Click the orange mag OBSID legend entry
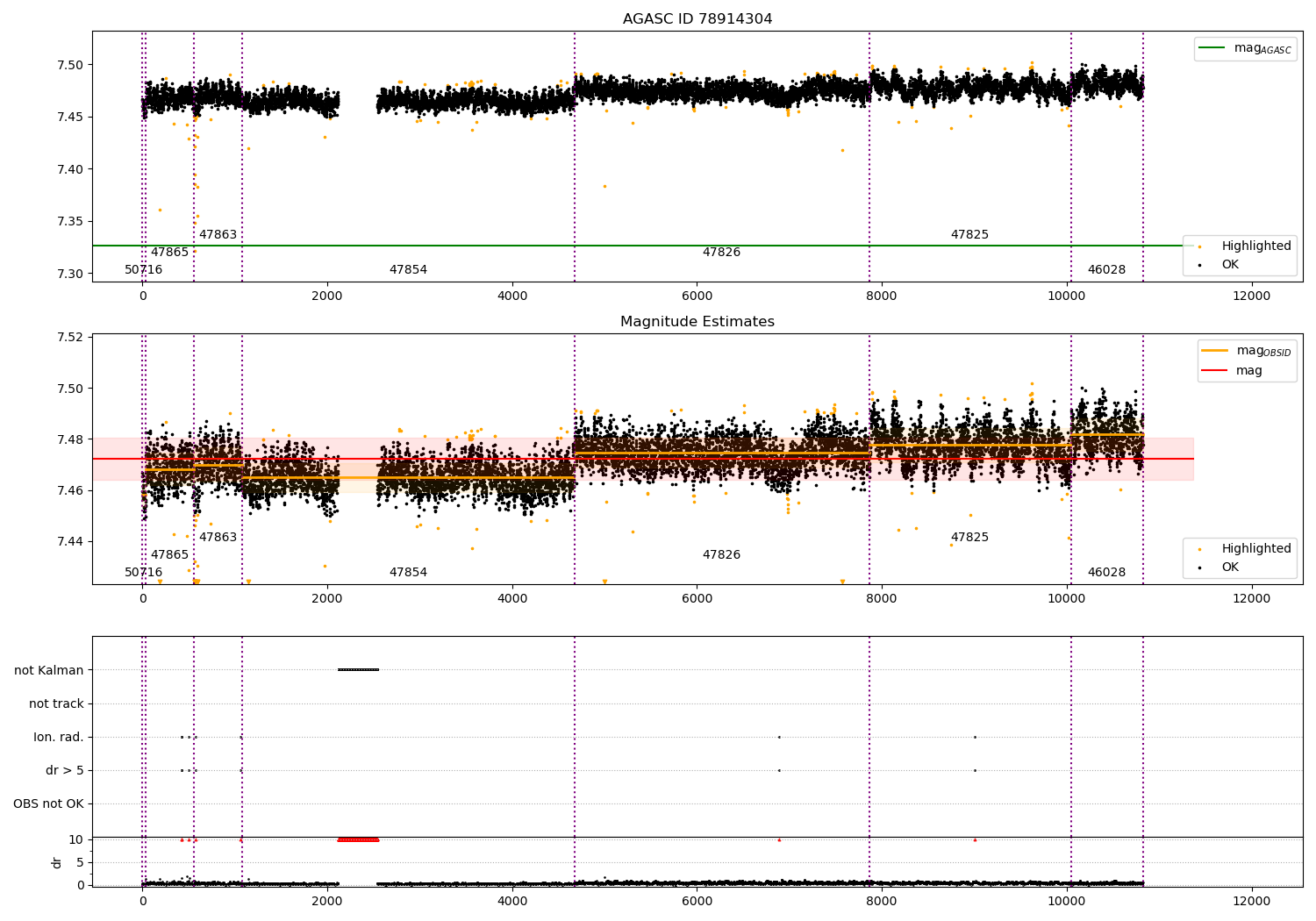 [x=1246, y=351]
